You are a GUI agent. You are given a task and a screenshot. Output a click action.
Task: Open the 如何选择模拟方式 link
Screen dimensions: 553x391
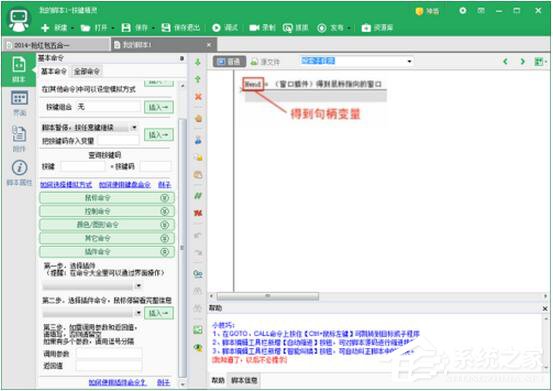tap(66, 185)
